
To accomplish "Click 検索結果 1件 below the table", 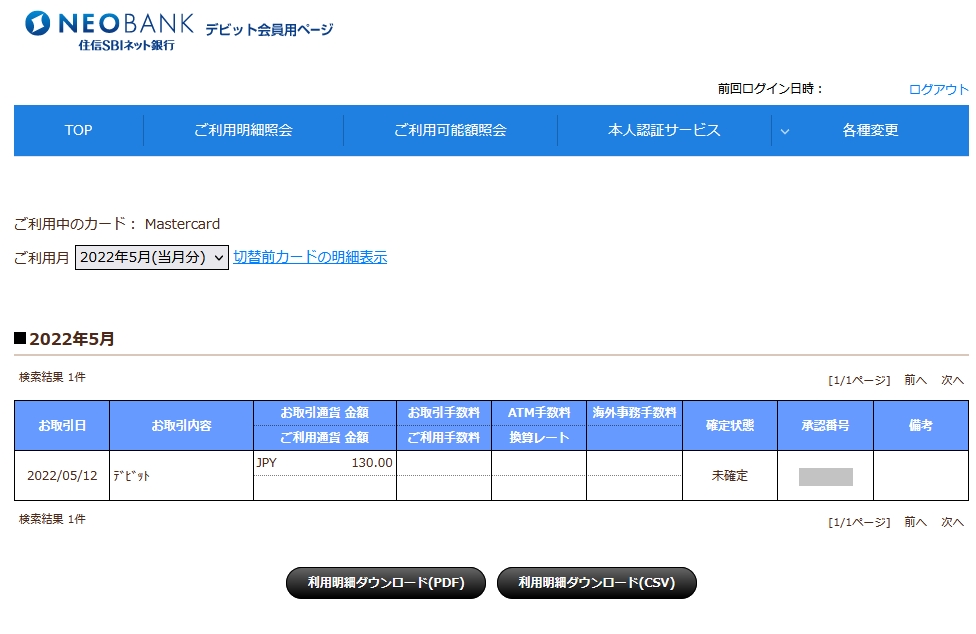I will (x=52, y=519).
